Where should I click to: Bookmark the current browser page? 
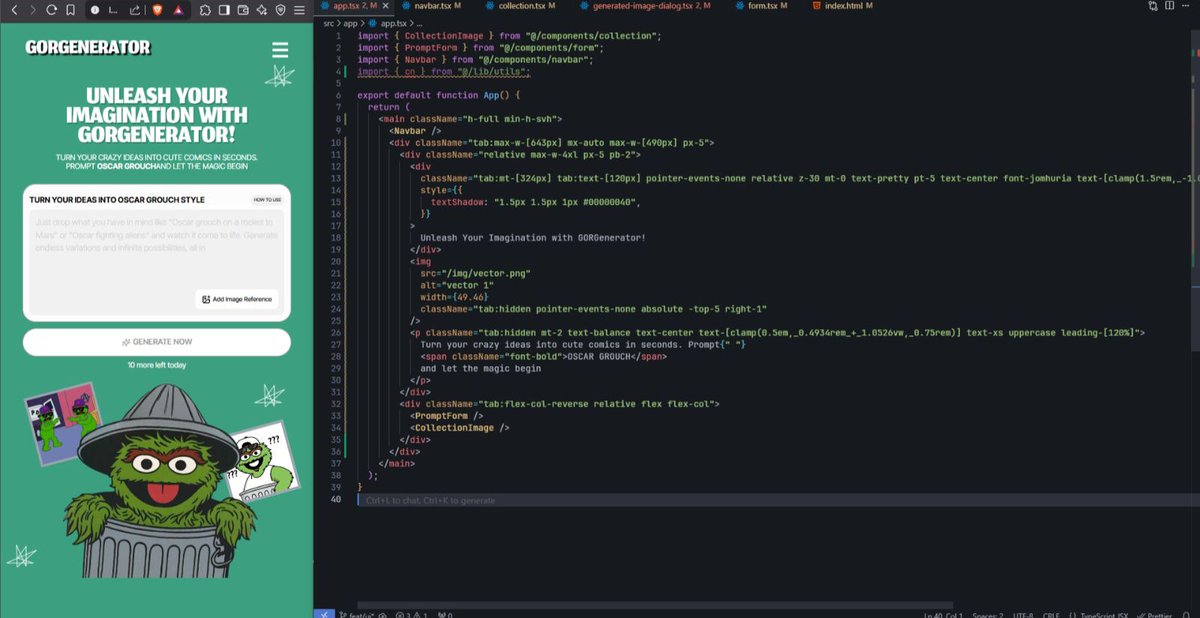point(70,10)
